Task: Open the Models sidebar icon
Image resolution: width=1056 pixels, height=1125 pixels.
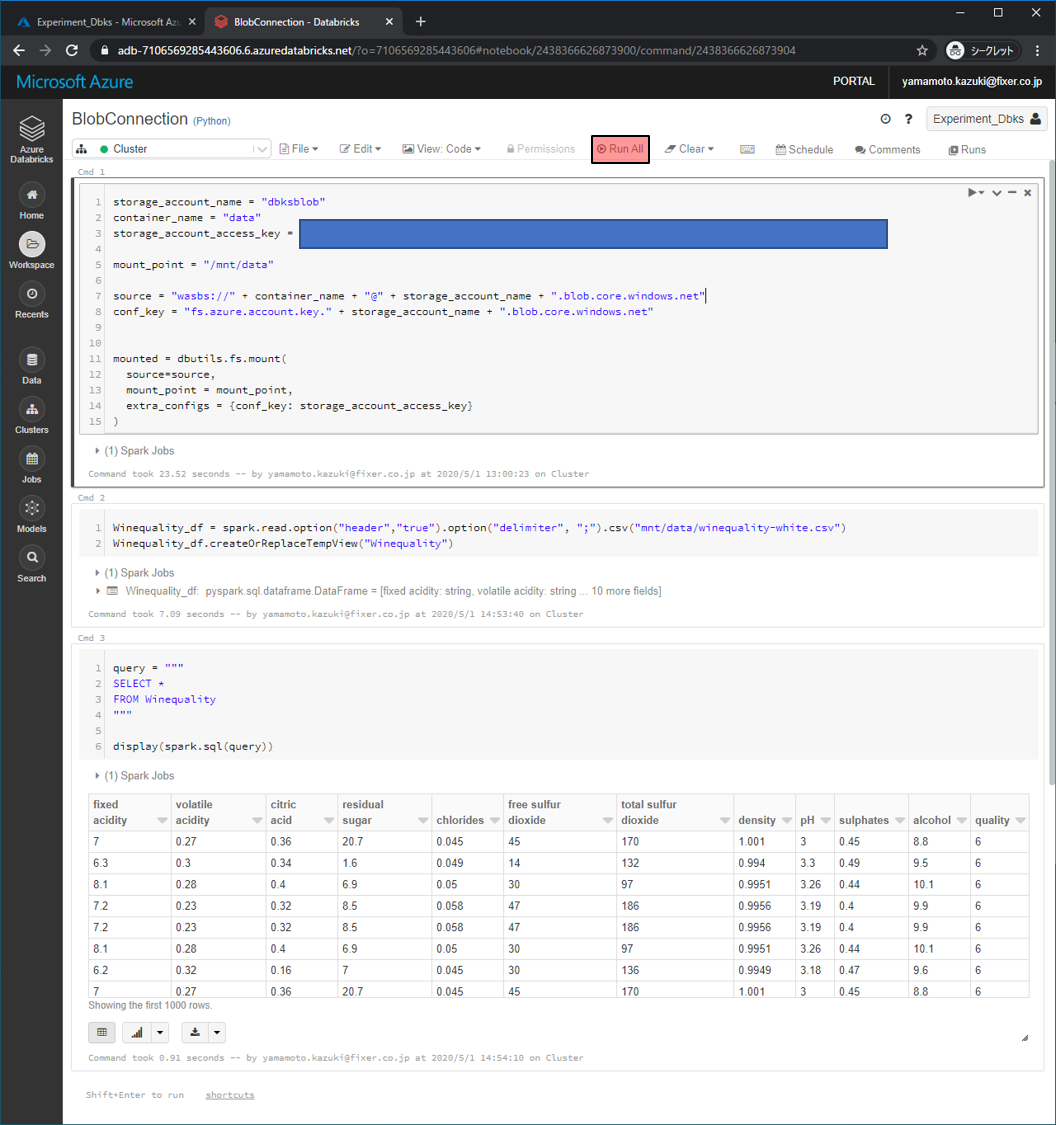Action: tap(31, 508)
